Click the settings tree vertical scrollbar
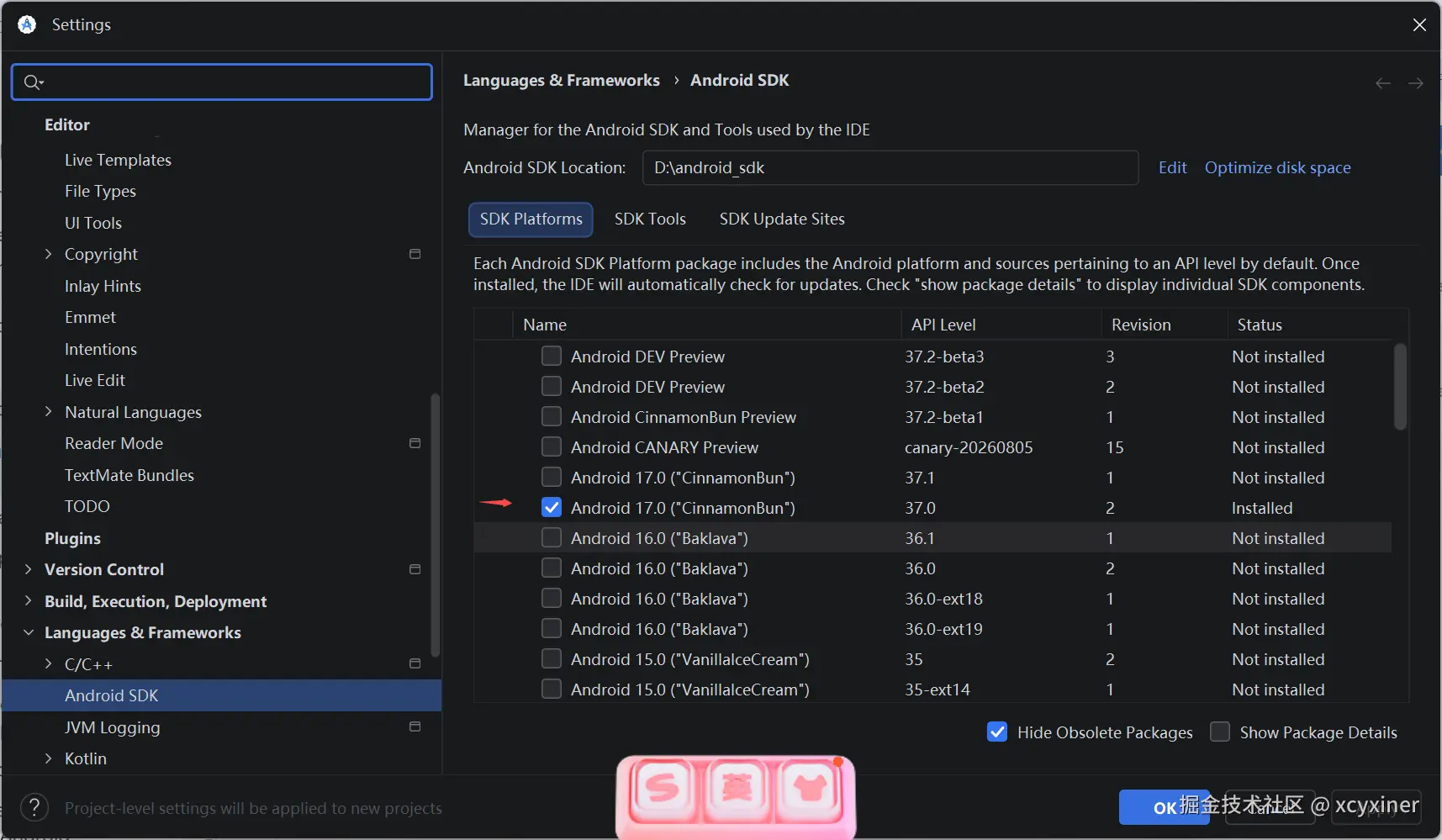 click(436, 526)
